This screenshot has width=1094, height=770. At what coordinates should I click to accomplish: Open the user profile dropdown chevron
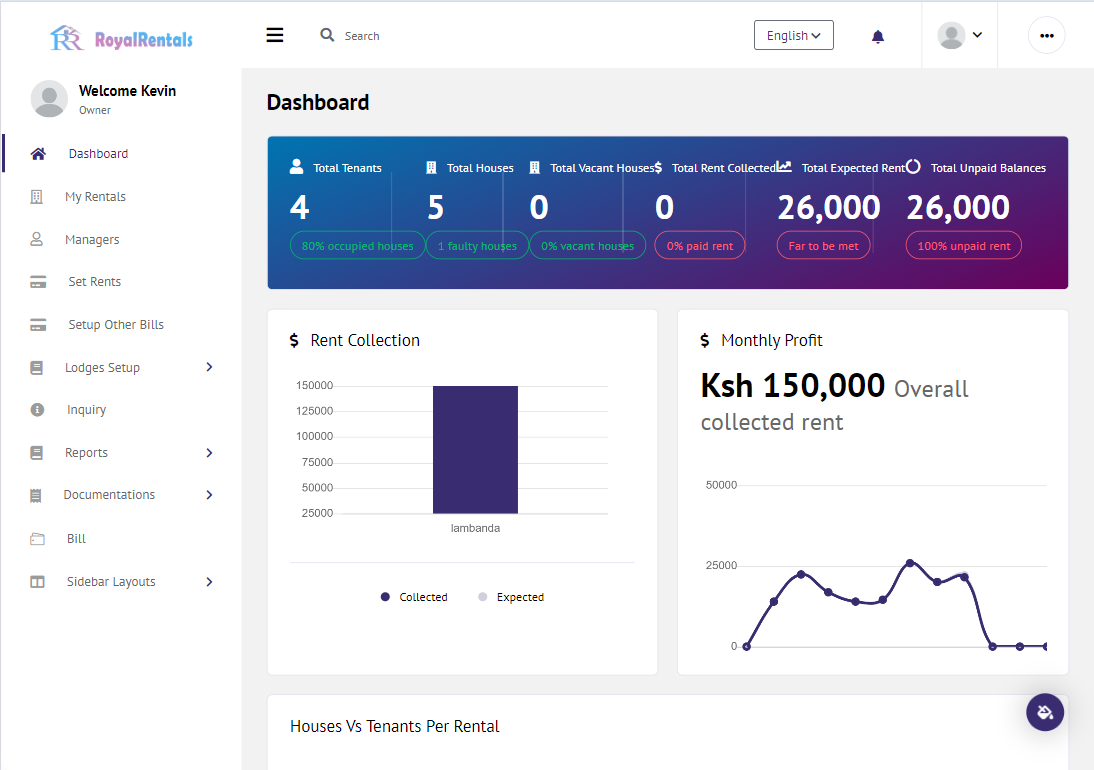(x=977, y=35)
